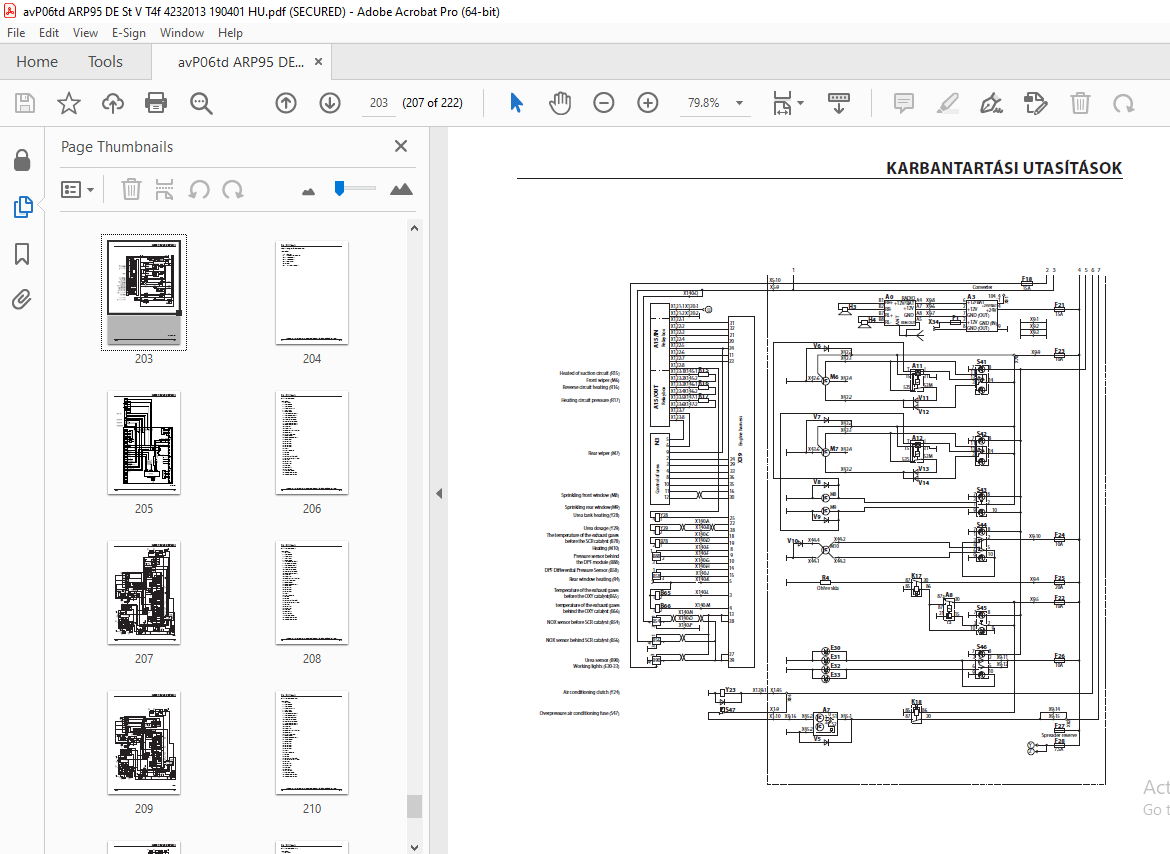Close the avP06td ARP95 document tab
Image resolution: width=1170 pixels, height=854 pixels.
pyautogui.click(x=319, y=62)
